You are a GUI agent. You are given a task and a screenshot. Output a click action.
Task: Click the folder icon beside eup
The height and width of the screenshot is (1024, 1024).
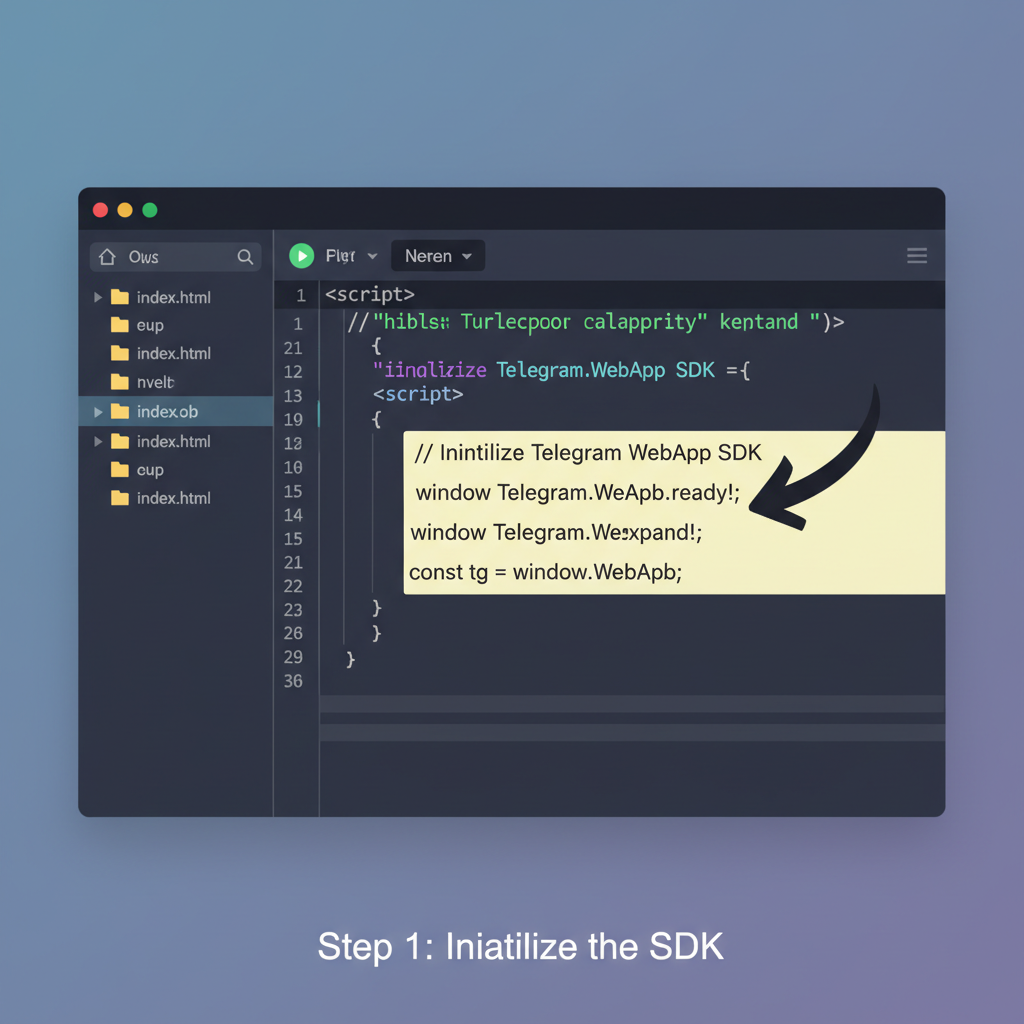pos(119,325)
